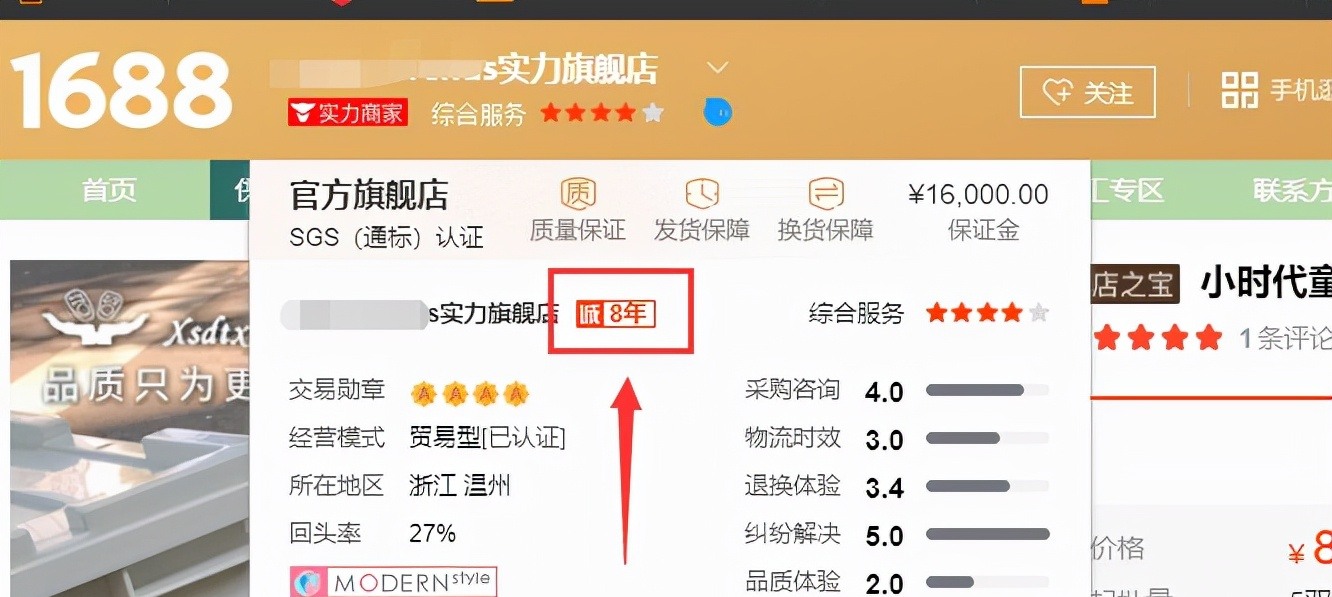This screenshot has width=1332, height=597.
Task: Click the 换货保障 exchange icon
Action: click(826, 193)
